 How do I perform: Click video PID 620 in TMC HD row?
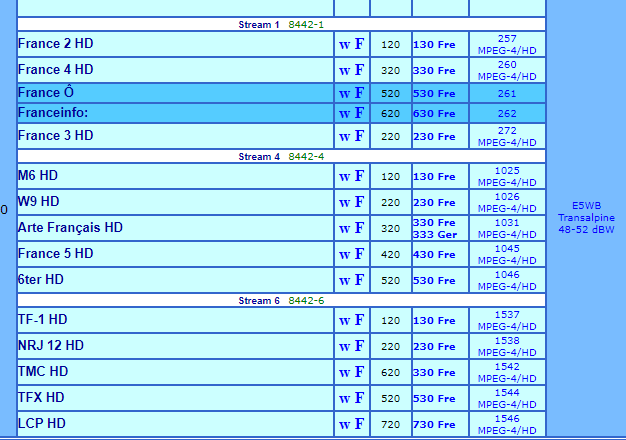click(x=390, y=373)
